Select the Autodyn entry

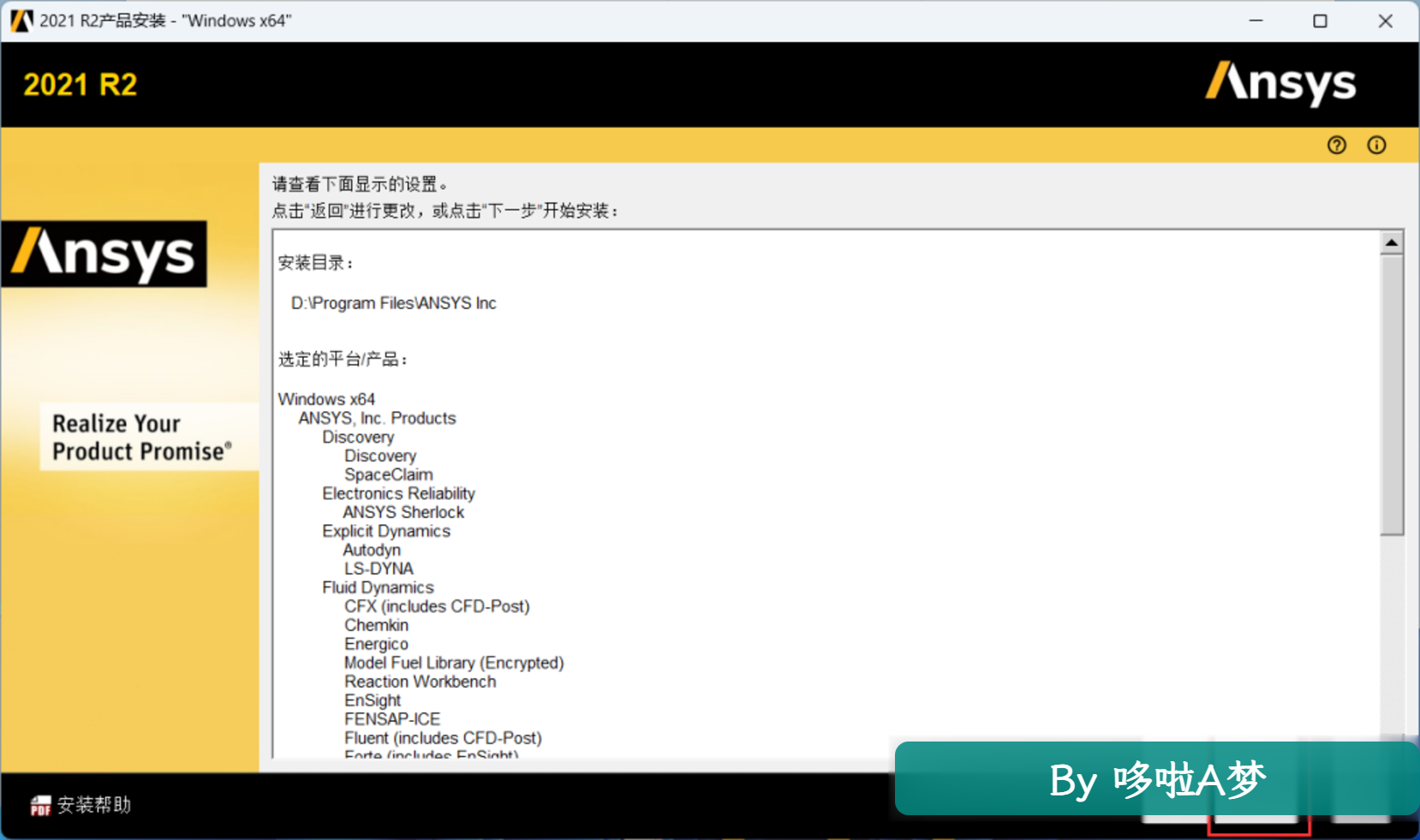pyautogui.click(x=372, y=550)
